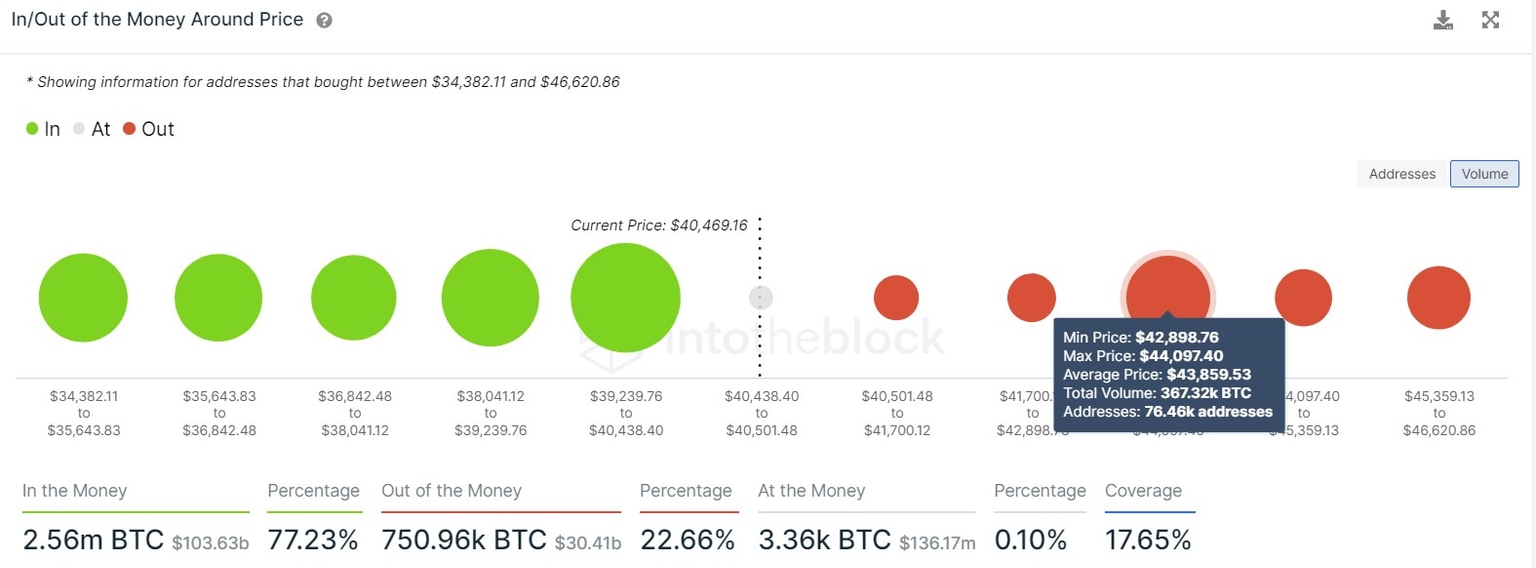1536x568 pixels.
Task: Click the Coverage summary heading
Action: click(x=1143, y=491)
